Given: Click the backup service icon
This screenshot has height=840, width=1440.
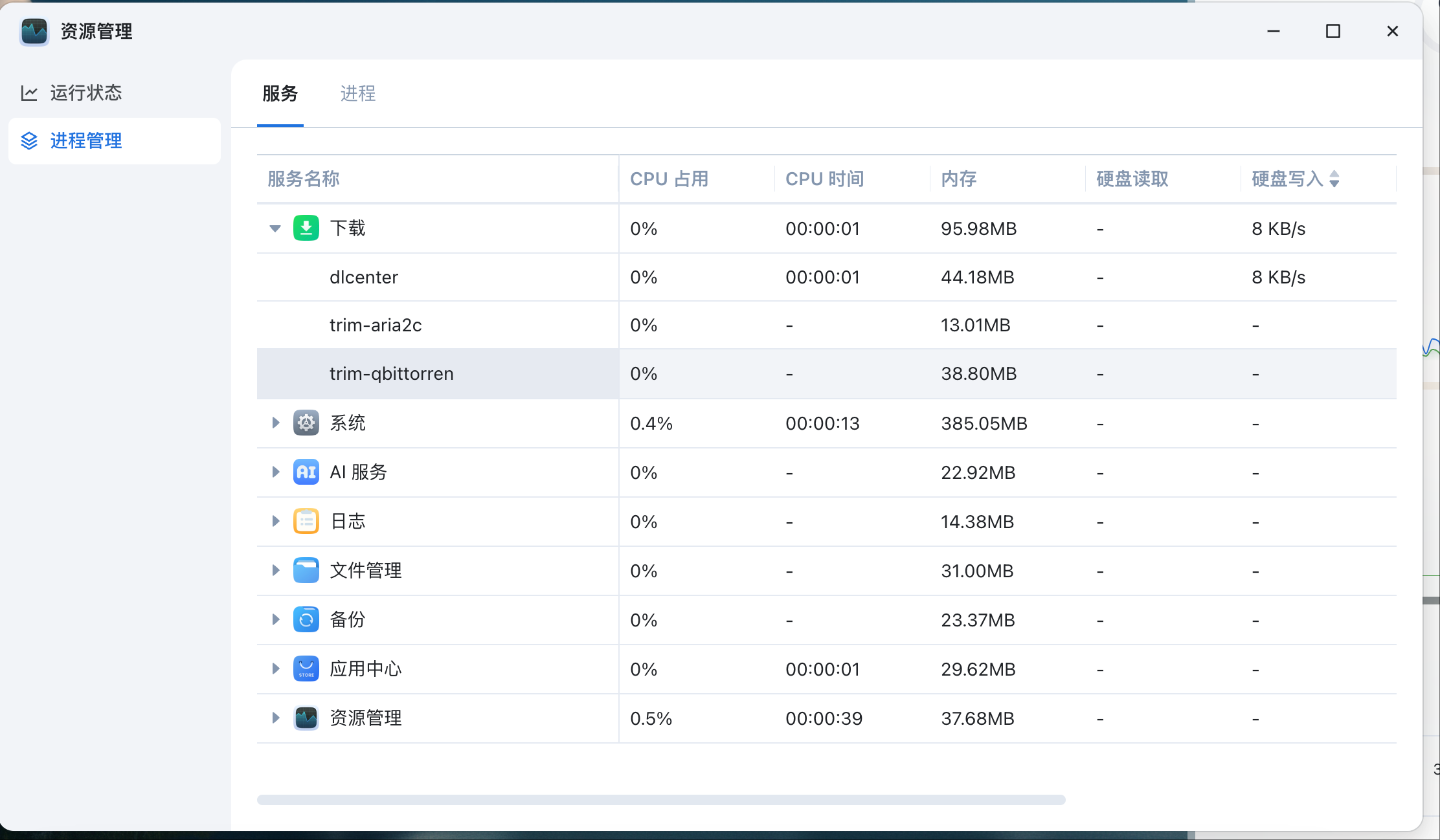Looking at the screenshot, I should (x=306, y=619).
